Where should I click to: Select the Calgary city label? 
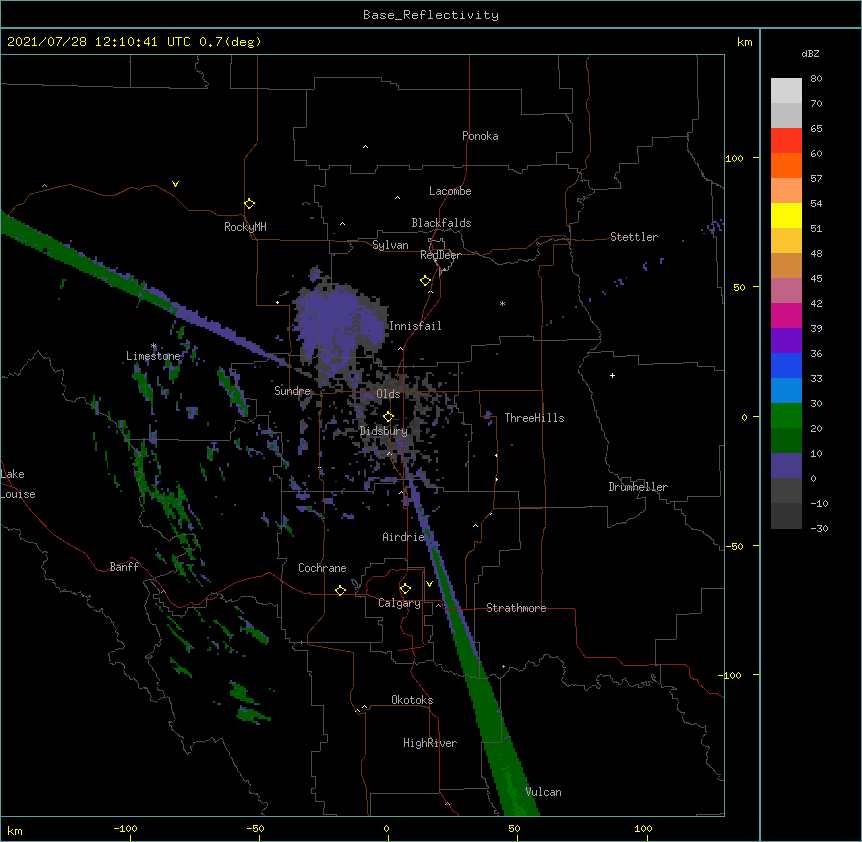coord(399,603)
